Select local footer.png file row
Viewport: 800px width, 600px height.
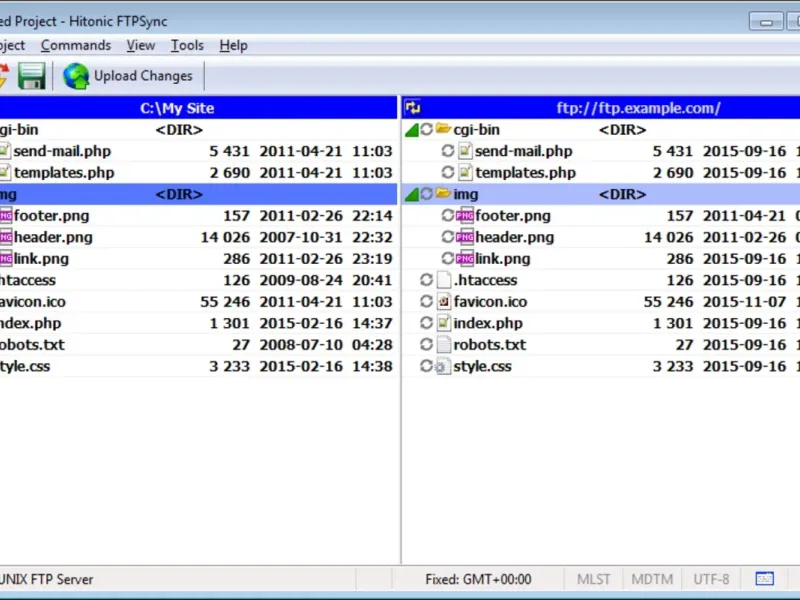click(x=198, y=216)
